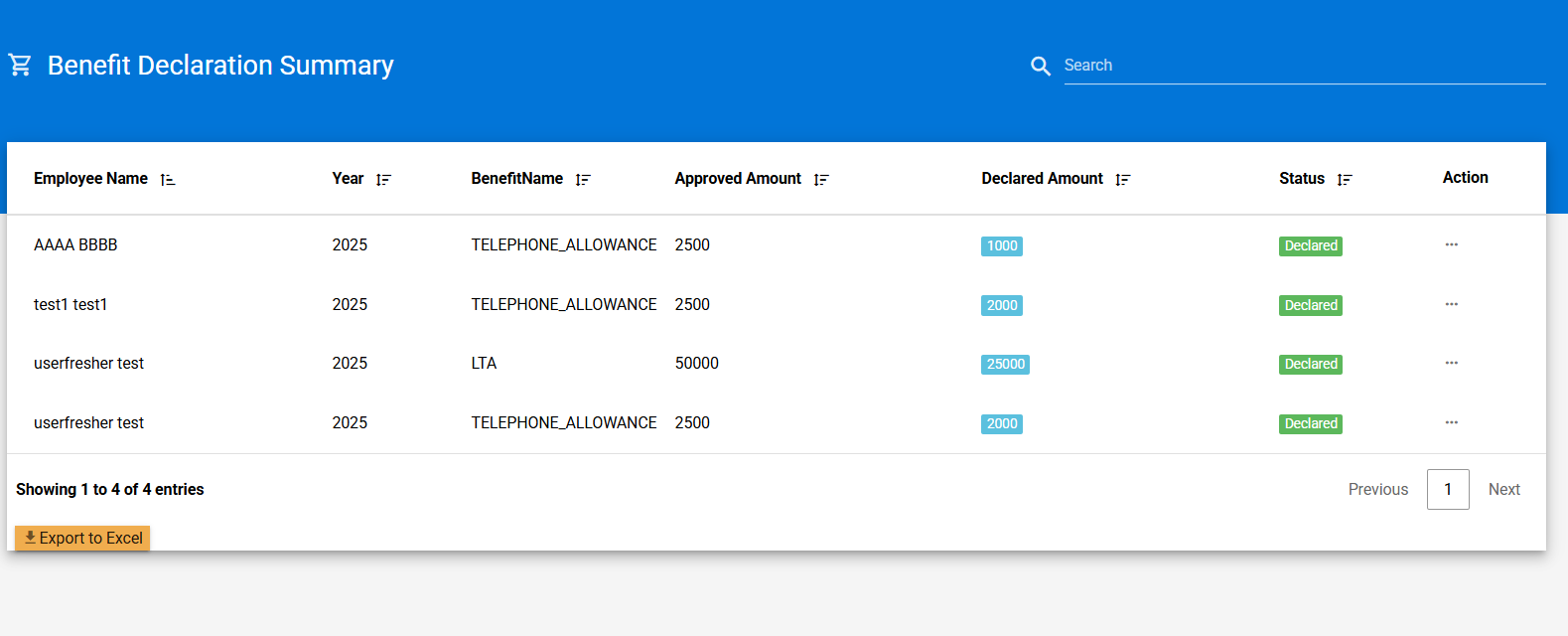The image size is (1568, 636).
Task: Focus the Search input field
Action: 1303,66
